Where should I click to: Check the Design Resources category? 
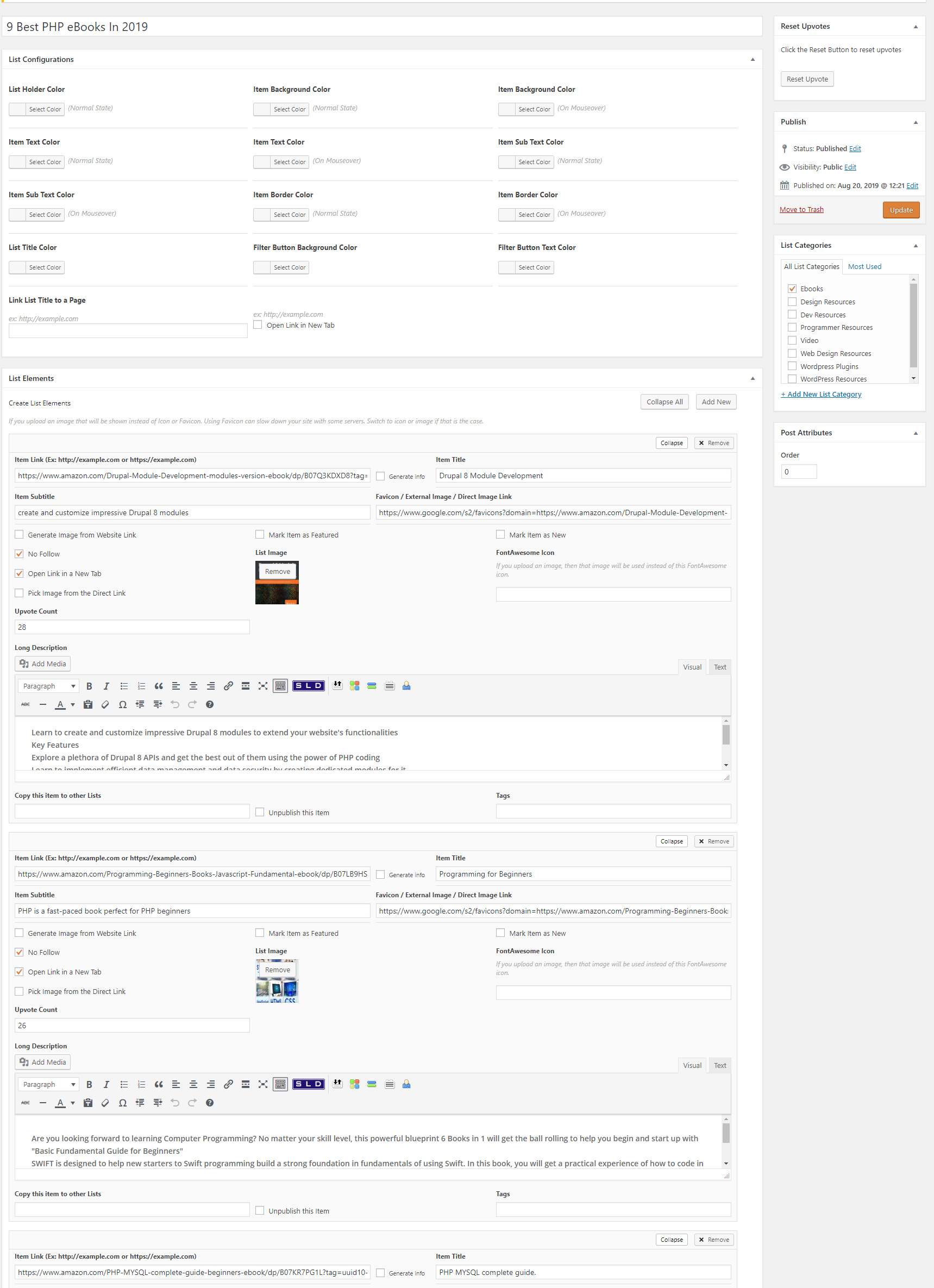[792, 302]
